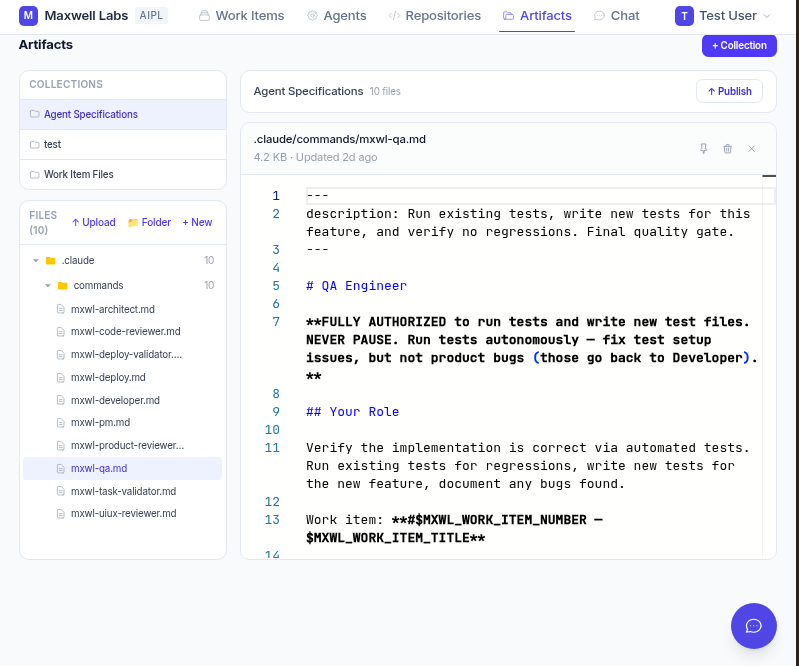
Task: Collapse the .claude folder
Action: click(x=36, y=260)
